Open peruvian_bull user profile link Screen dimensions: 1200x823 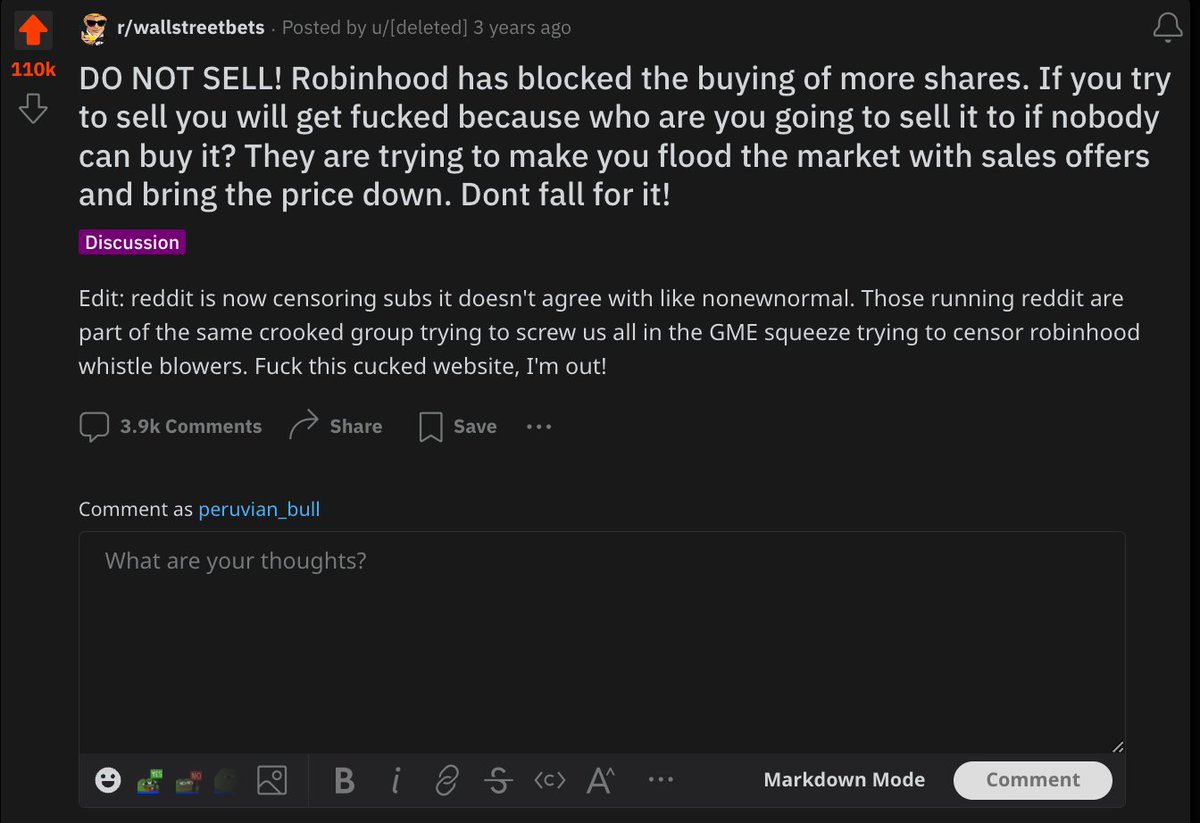pyautogui.click(x=259, y=509)
